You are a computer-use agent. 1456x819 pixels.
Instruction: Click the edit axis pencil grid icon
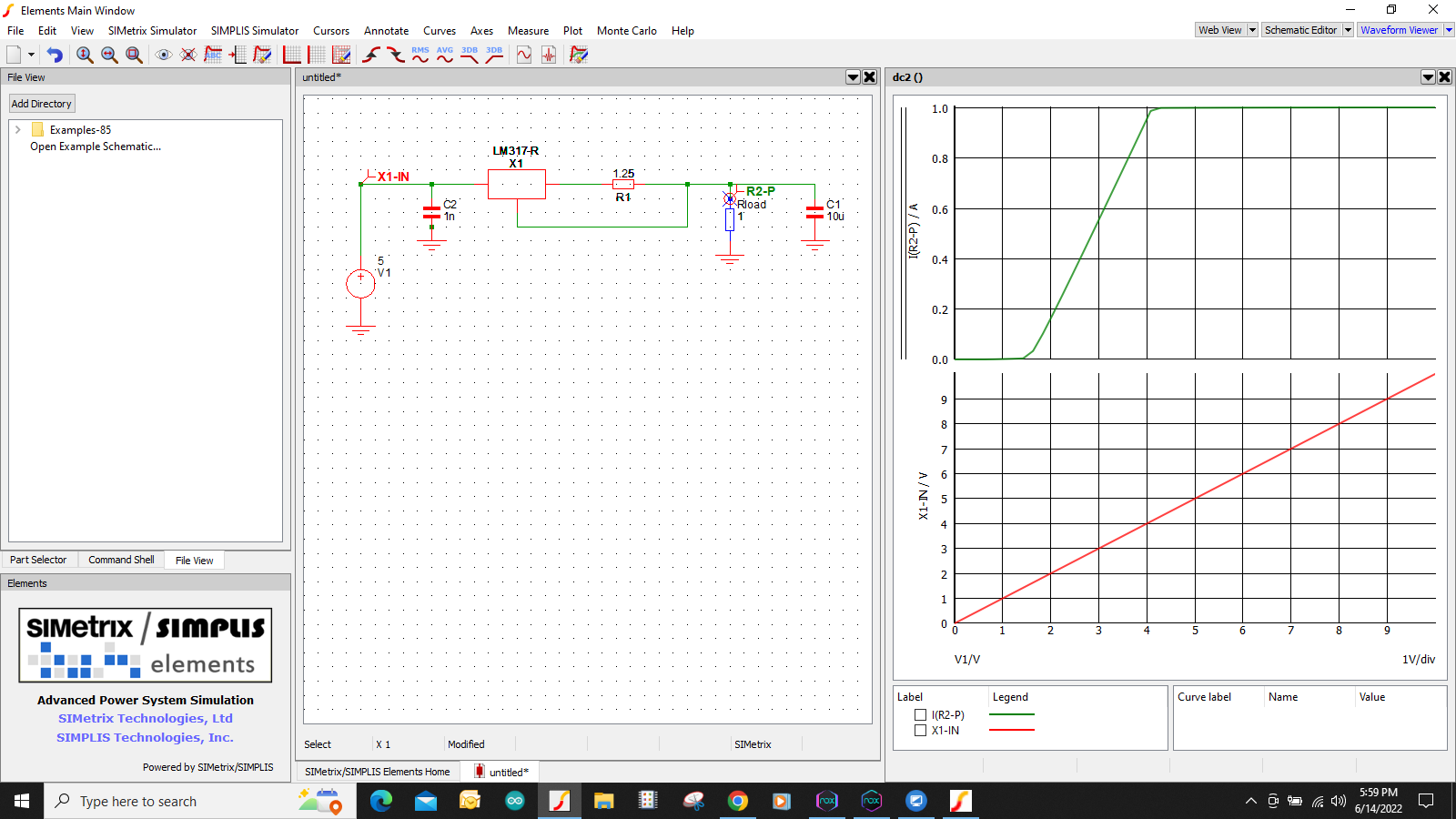[x=341, y=55]
